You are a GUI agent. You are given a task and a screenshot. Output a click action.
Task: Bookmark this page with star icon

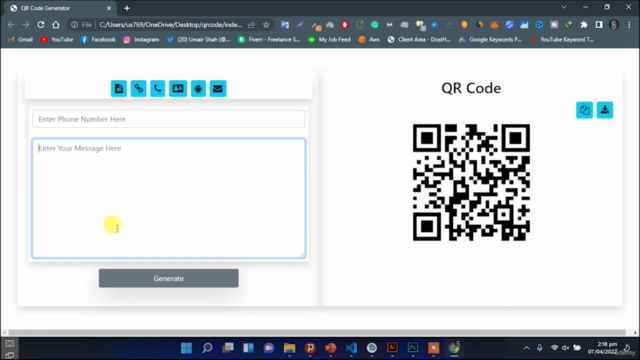(x=266, y=25)
